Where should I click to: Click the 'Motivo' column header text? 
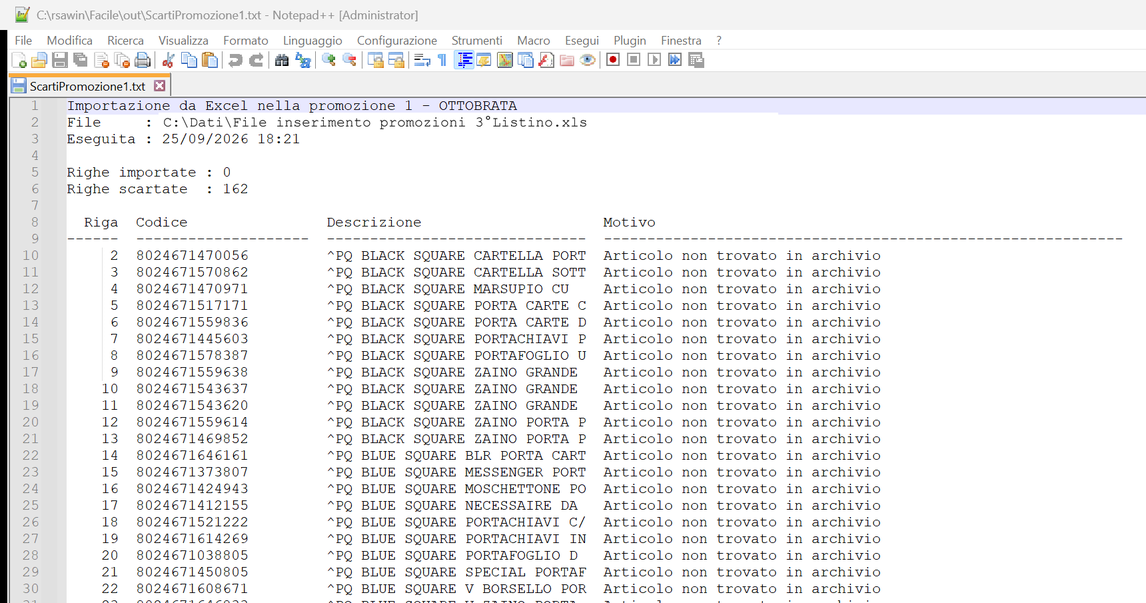coord(629,222)
